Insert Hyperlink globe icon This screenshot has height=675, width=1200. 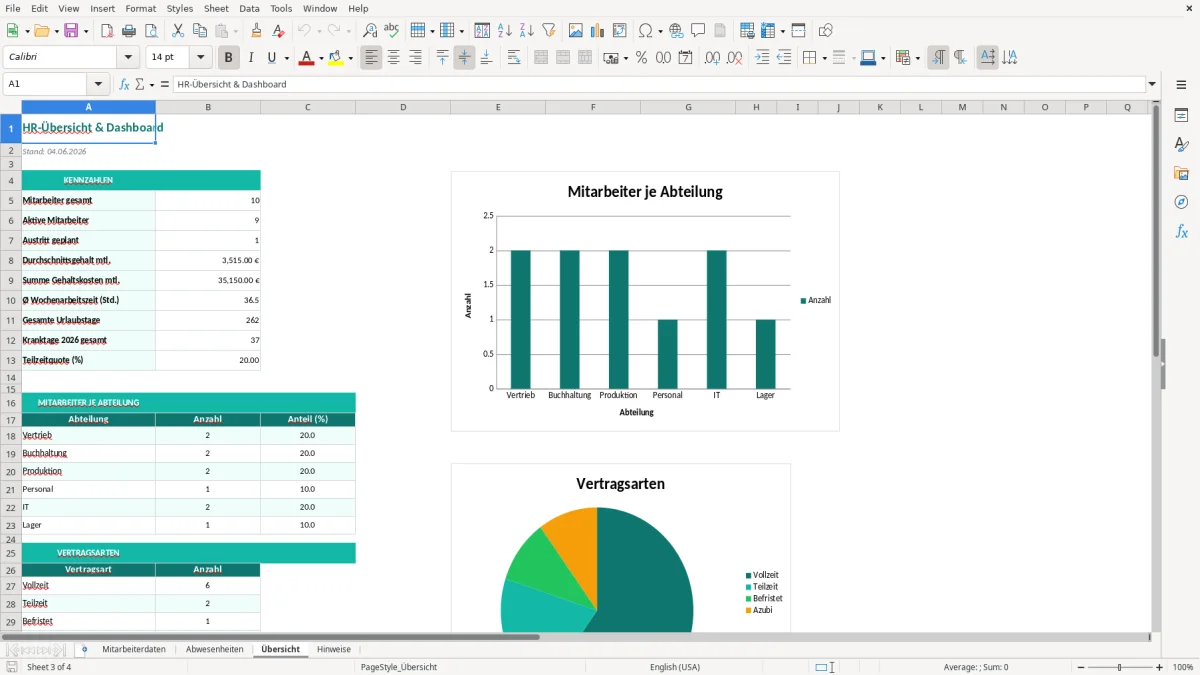676,31
